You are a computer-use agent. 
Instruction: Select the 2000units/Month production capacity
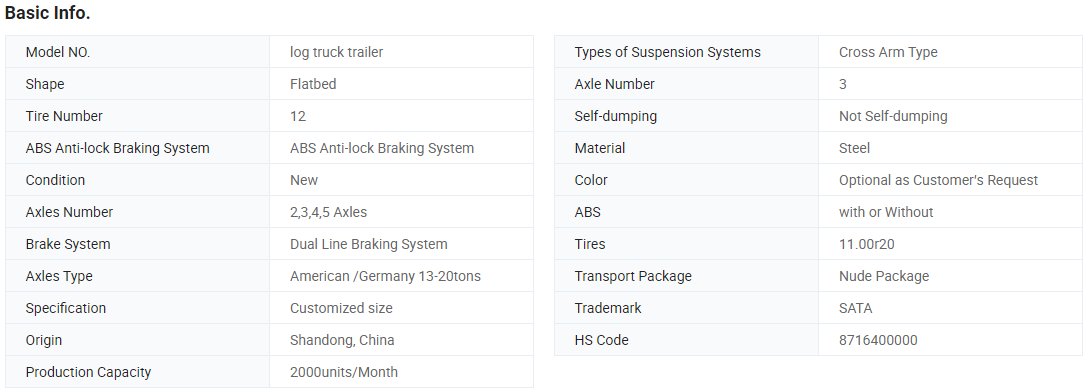click(x=344, y=372)
